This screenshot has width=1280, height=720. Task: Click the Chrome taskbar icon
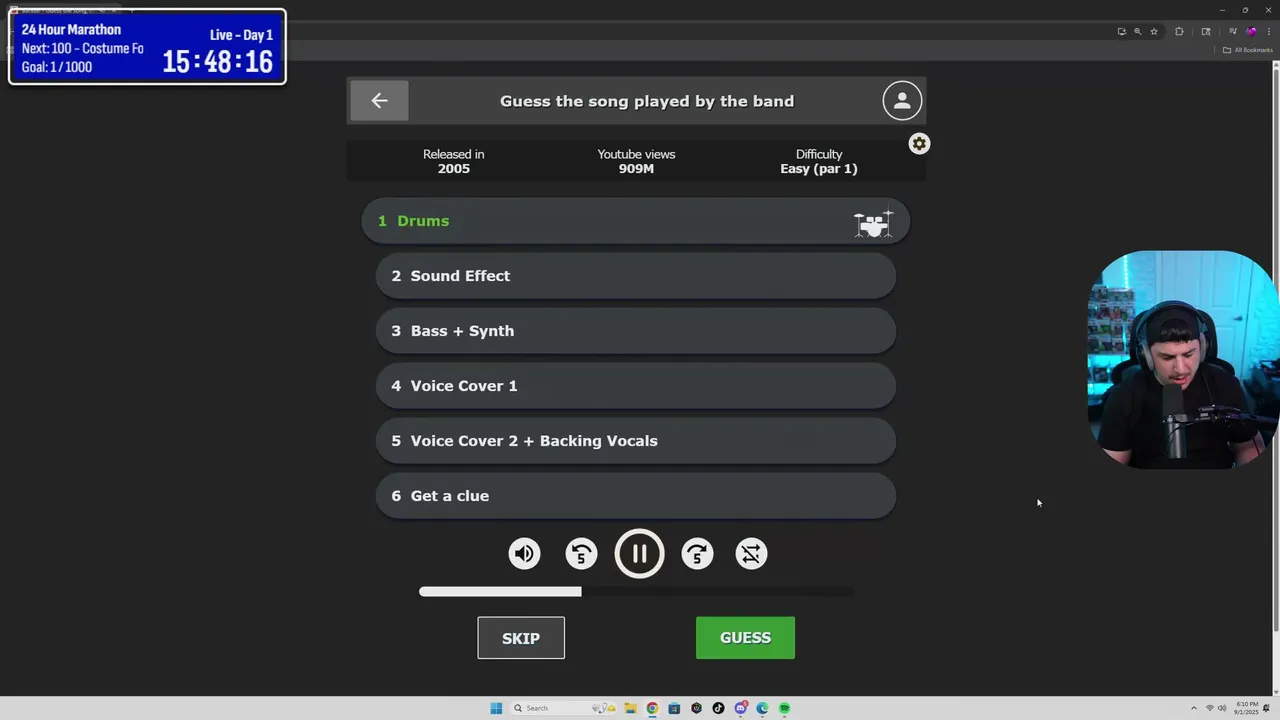coord(652,708)
